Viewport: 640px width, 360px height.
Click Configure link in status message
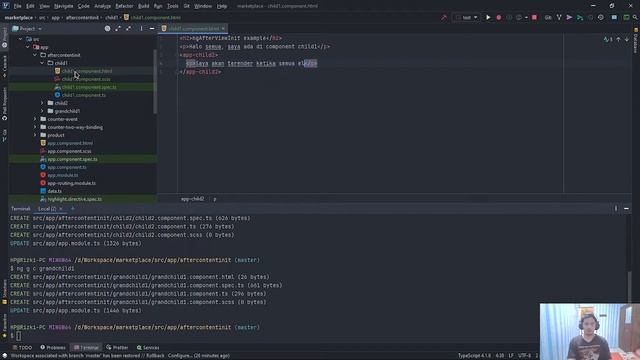pos(179,356)
